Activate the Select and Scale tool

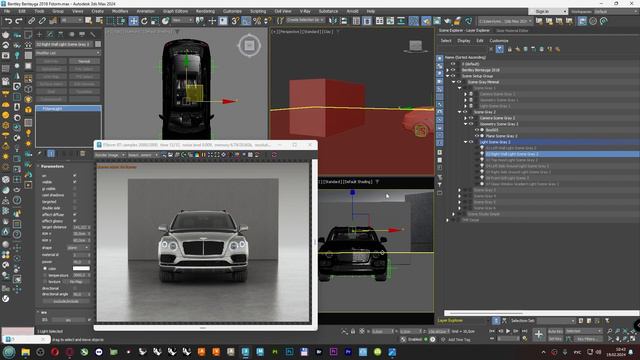(x=155, y=20)
